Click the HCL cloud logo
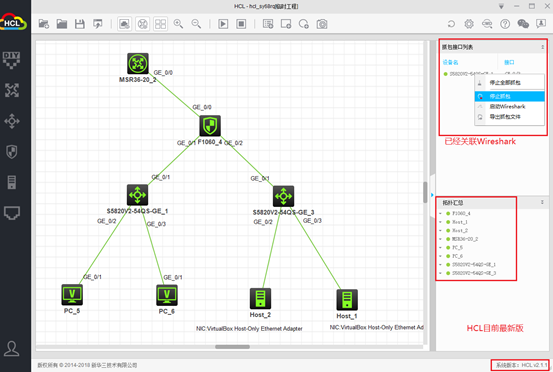The width and height of the screenshot is (553, 372). 13,22
